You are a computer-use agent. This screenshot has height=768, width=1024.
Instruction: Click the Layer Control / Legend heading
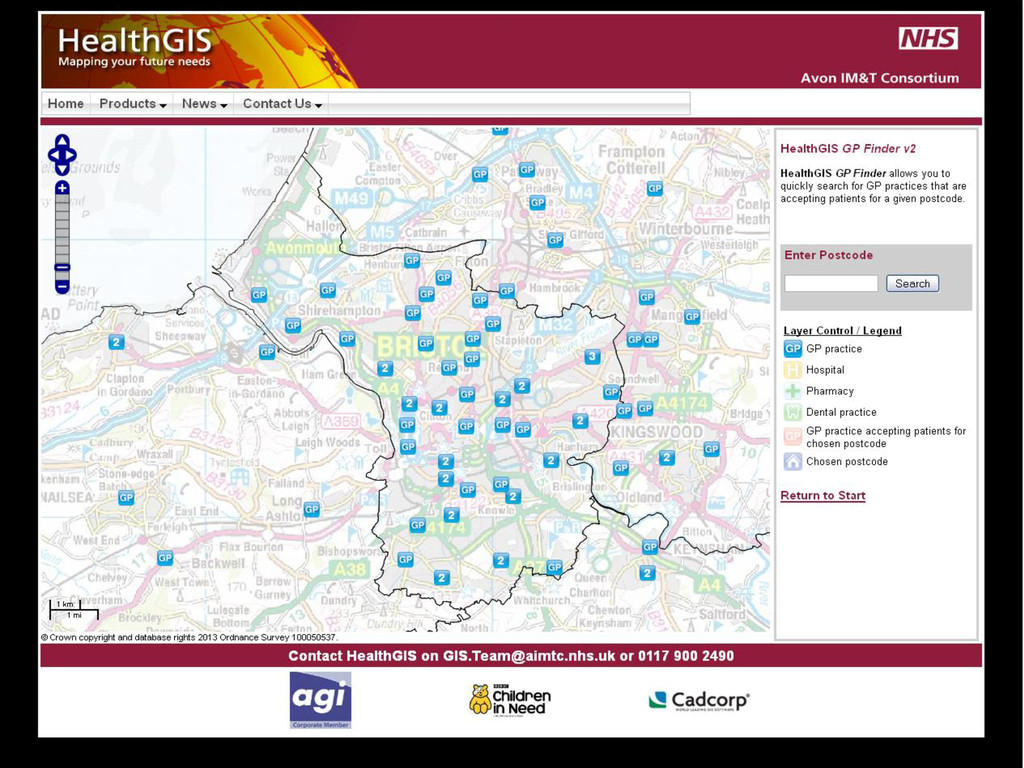842,330
